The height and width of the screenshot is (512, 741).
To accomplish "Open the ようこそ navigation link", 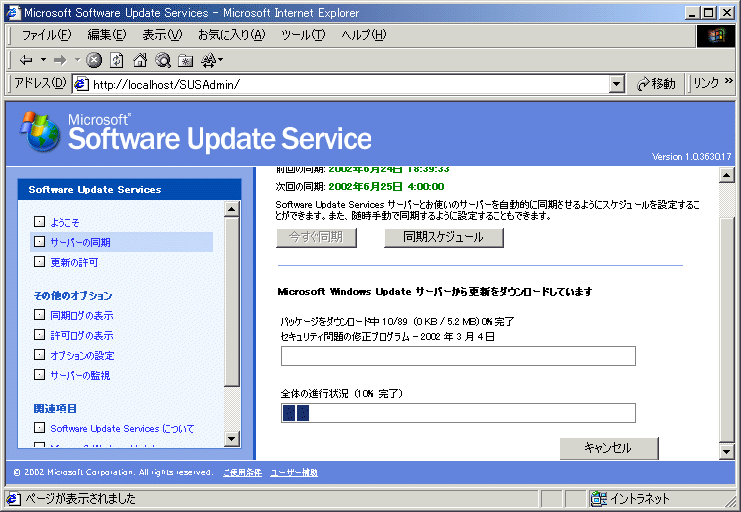I will click(65, 222).
